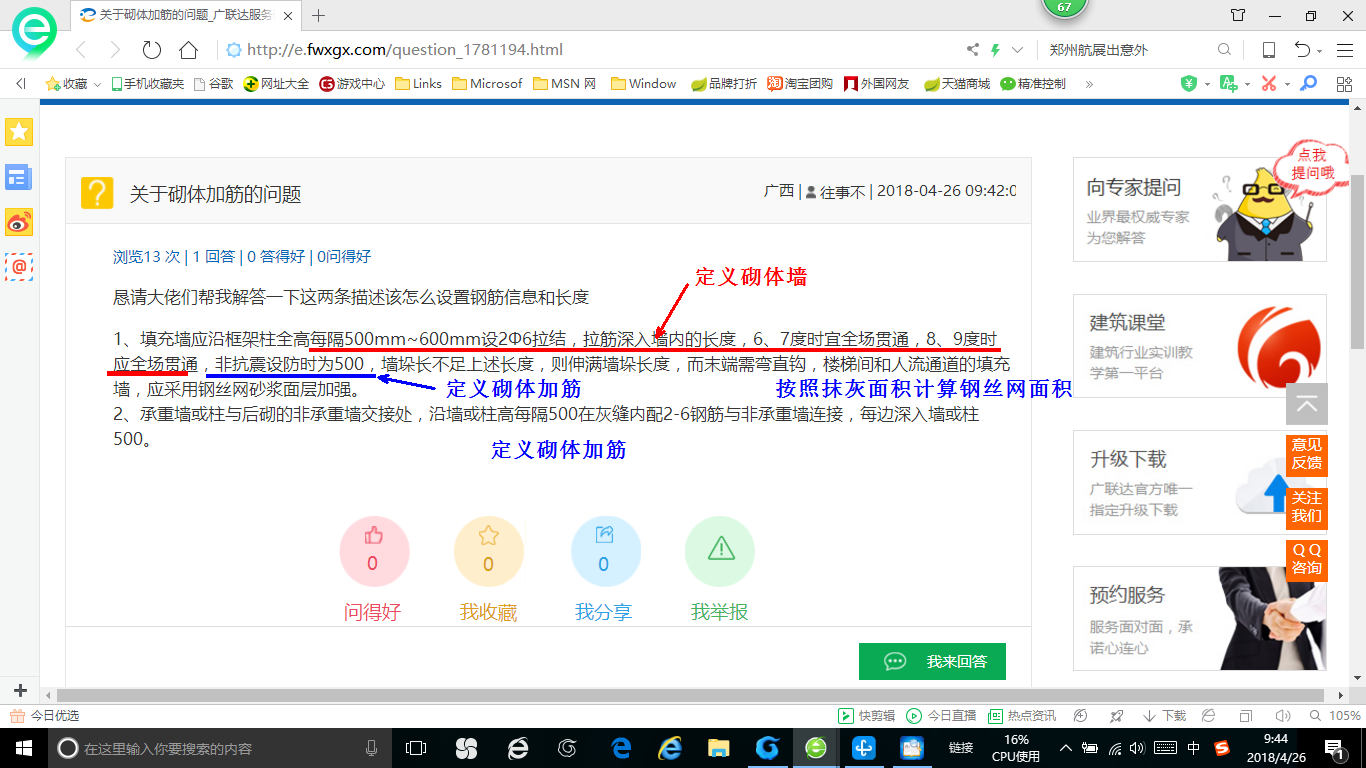Click the green 我来回答 button

coord(932,661)
